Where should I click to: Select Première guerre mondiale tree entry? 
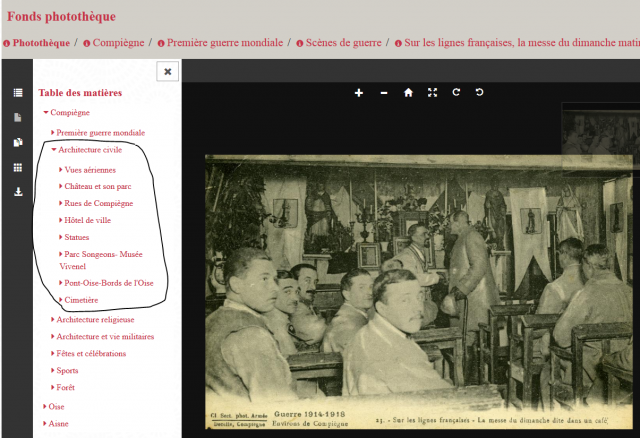click(x=101, y=133)
